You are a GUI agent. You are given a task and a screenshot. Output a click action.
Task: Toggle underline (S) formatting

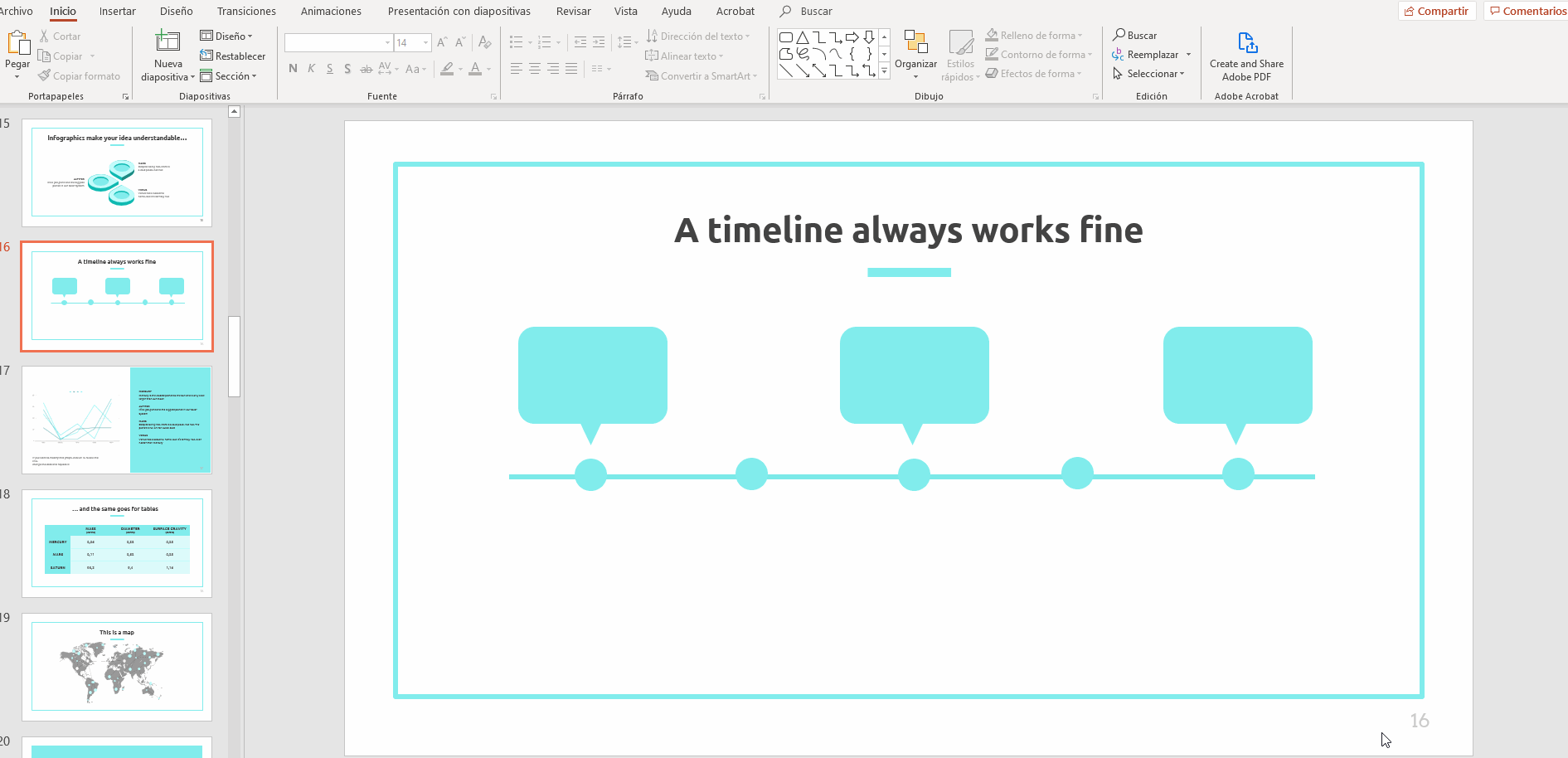pos(329,69)
